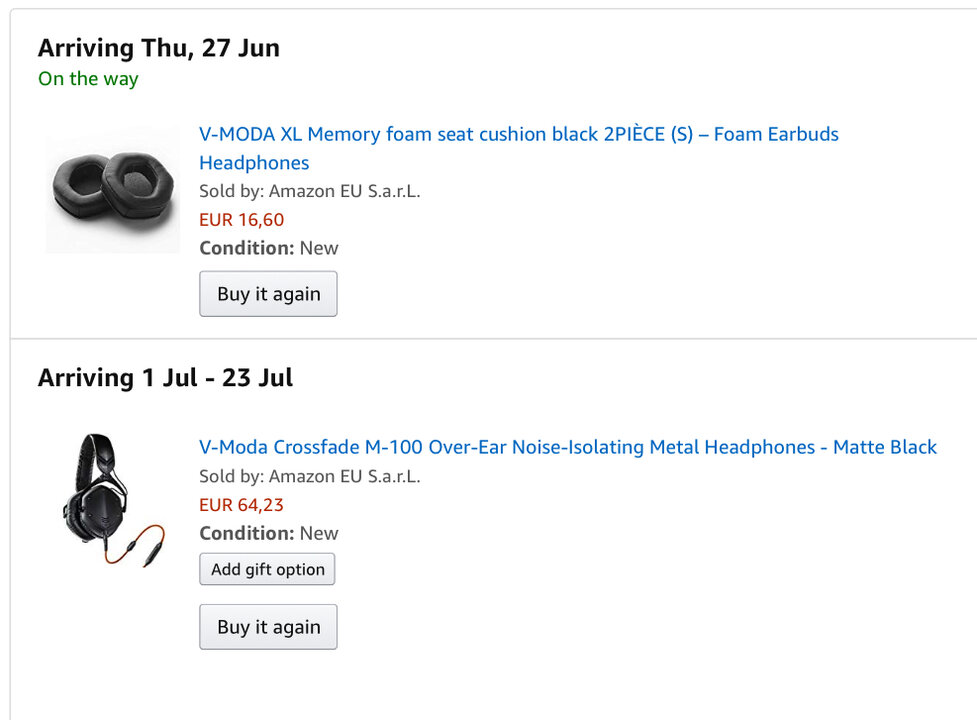Open the V-Moda Crossfade M-100 headphones link
Image resolution: width=977 pixels, height=720 pixels.
click(567, 447)
